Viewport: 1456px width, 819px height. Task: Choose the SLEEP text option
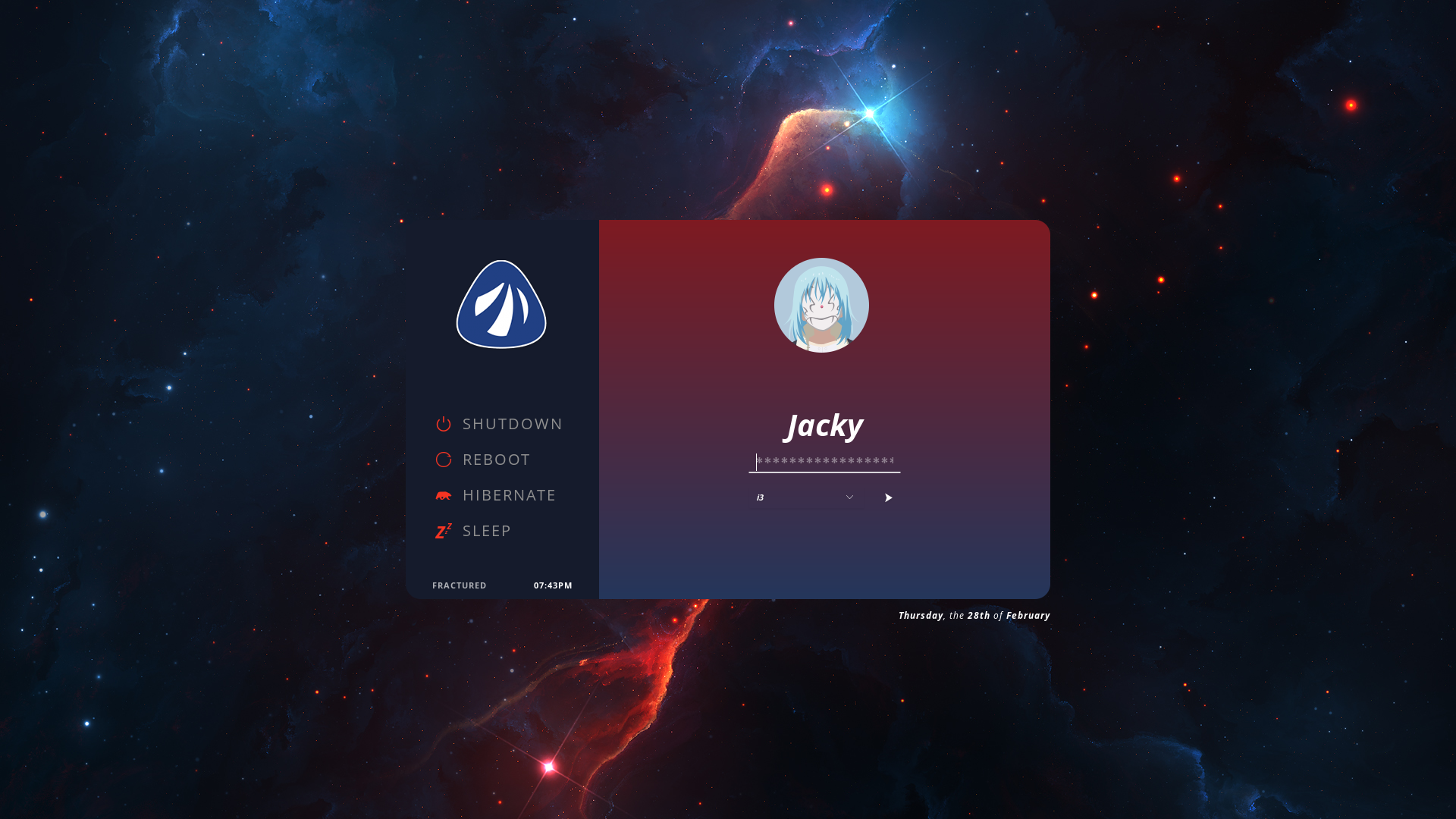tap(486, 531)
